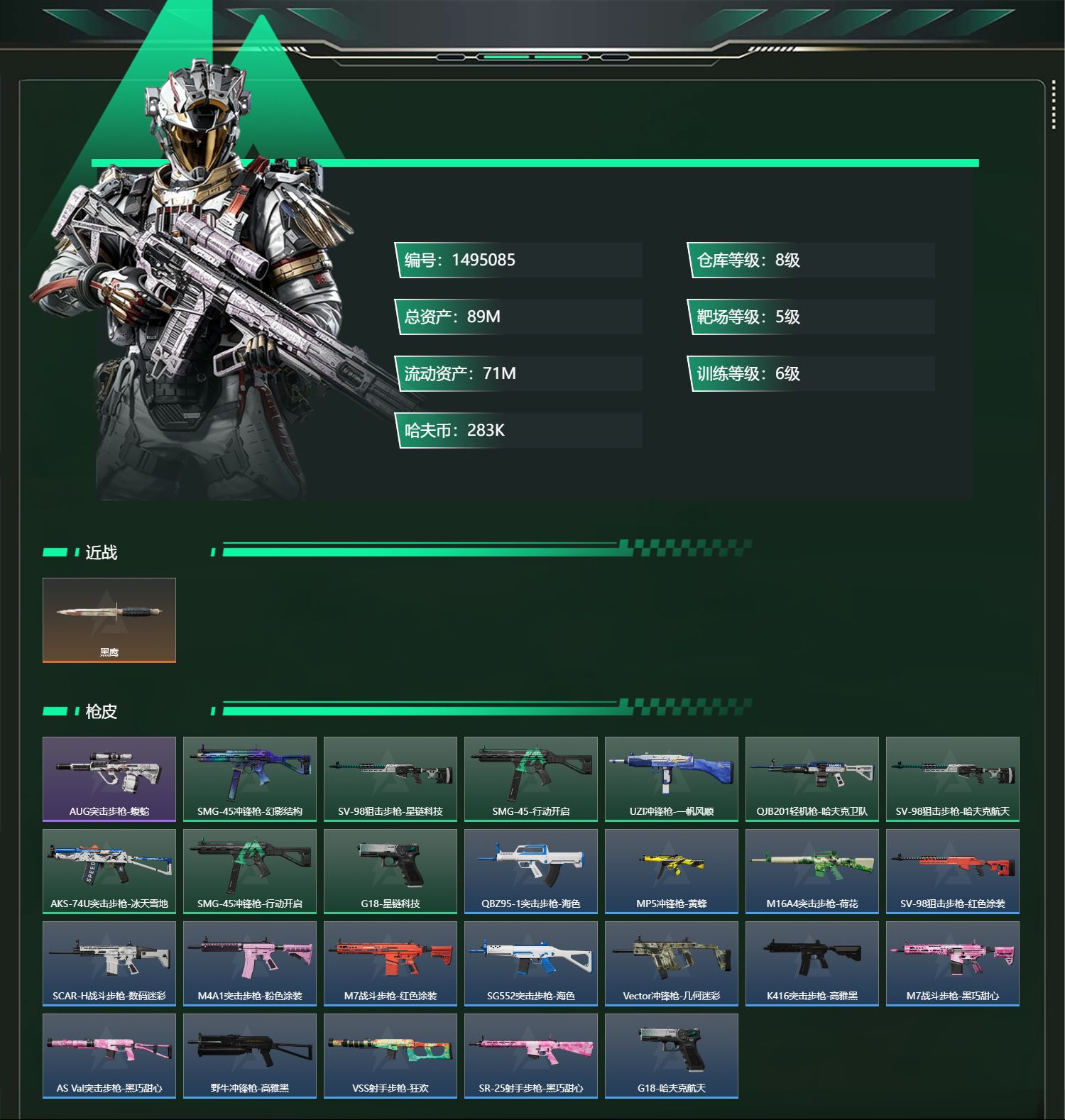Select the 黑鹰 melee knife card
1065x1120 pixels.
[109, 620]
